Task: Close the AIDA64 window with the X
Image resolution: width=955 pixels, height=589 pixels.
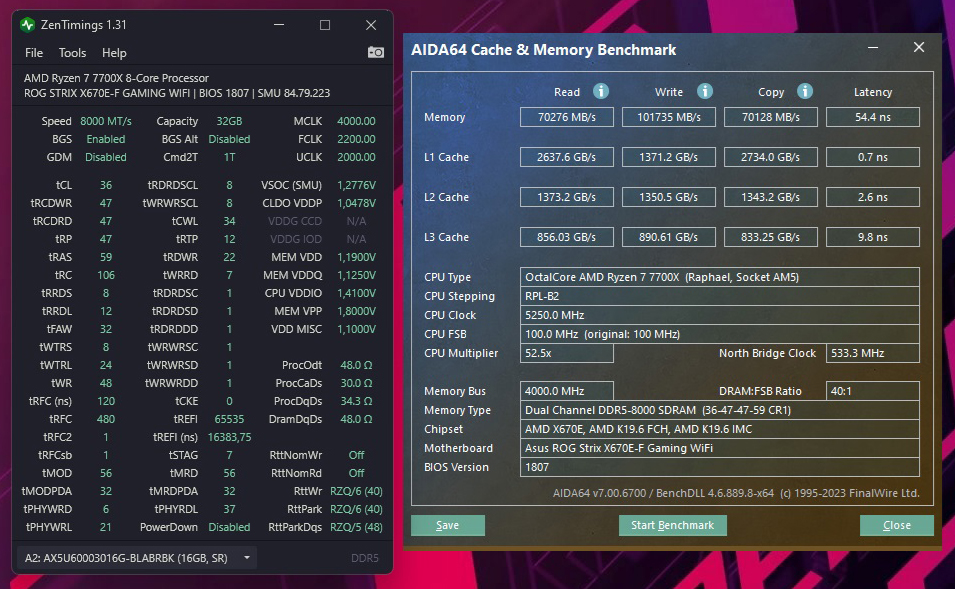Action: [x=919, y=48]
